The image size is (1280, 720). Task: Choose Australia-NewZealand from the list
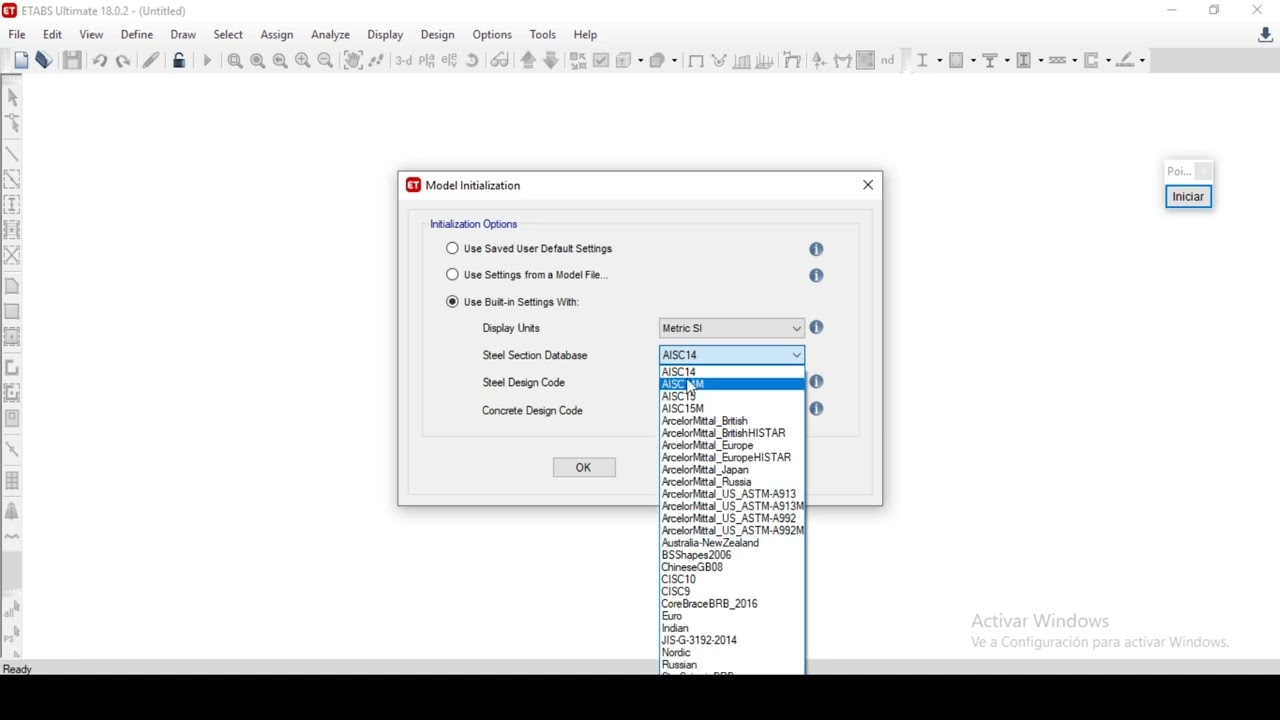pyautogui.click(x=732, y=543)
